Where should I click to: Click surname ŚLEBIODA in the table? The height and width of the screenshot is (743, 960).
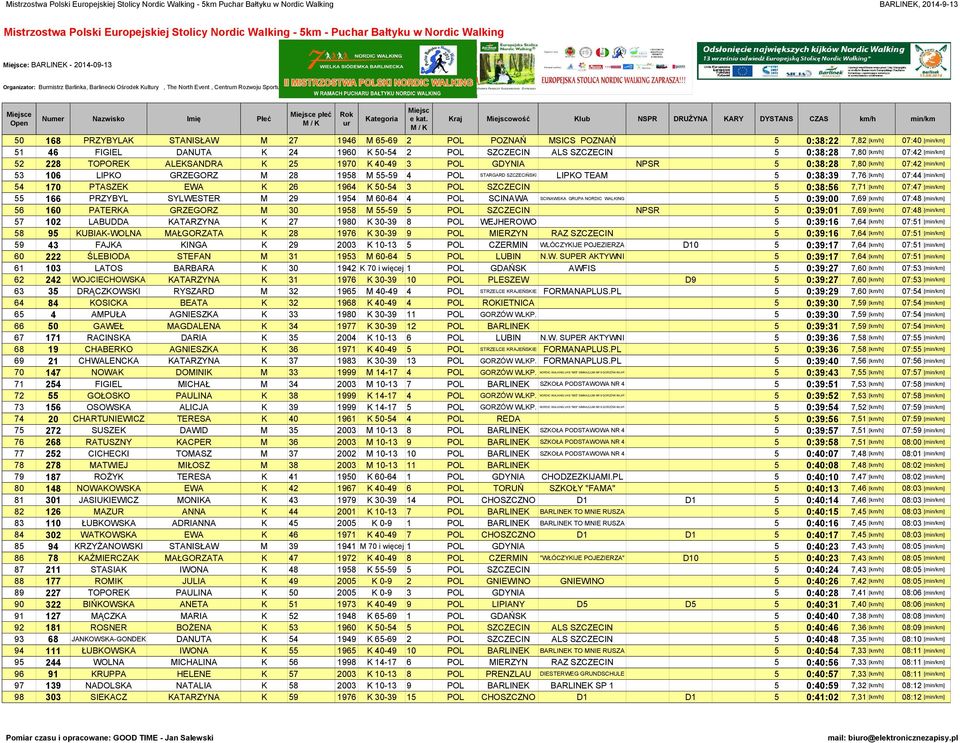(108, 257)
